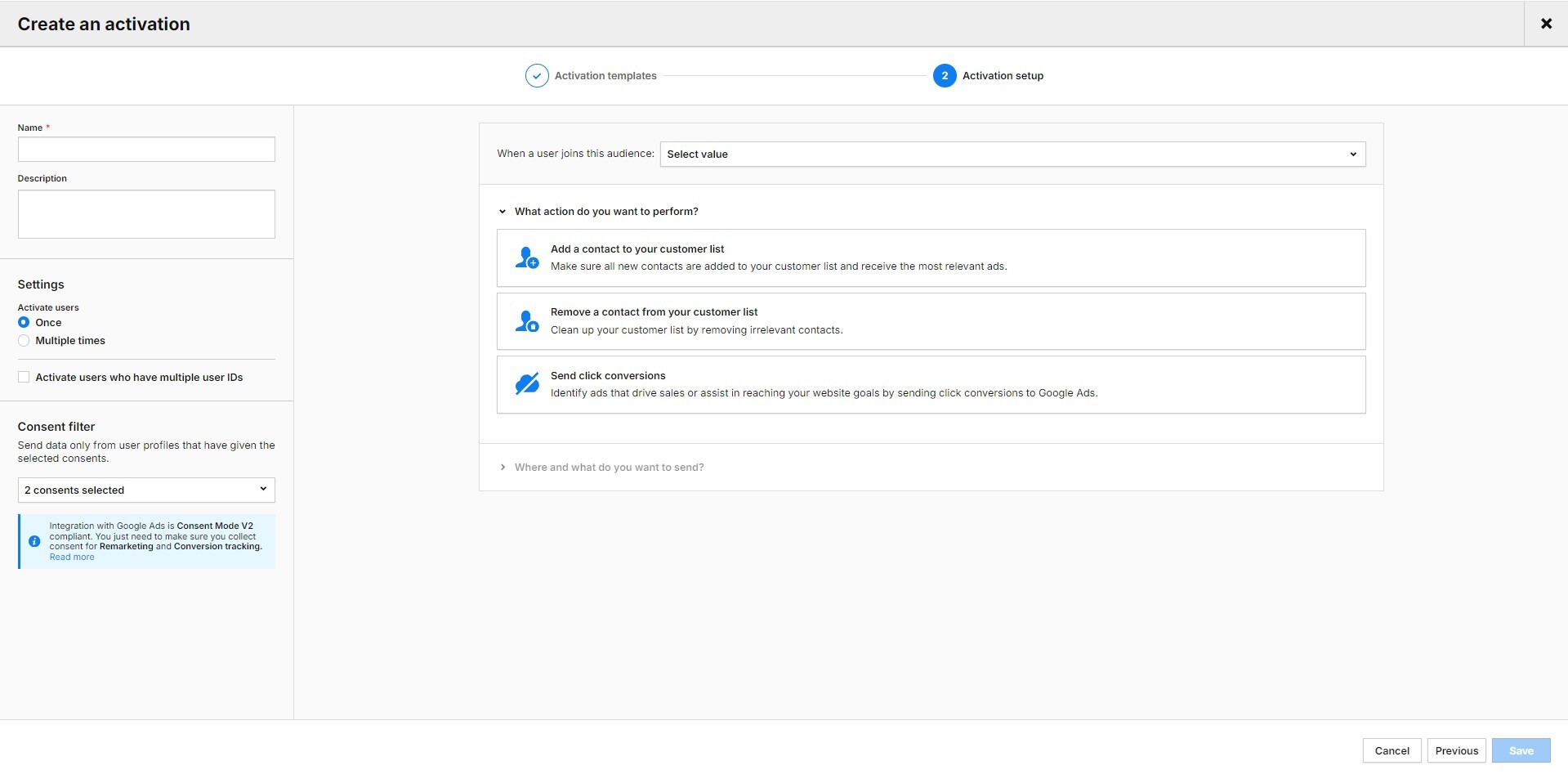Enable activating users with multiple user IDs

pyautogui.click(x=23, y=377)
